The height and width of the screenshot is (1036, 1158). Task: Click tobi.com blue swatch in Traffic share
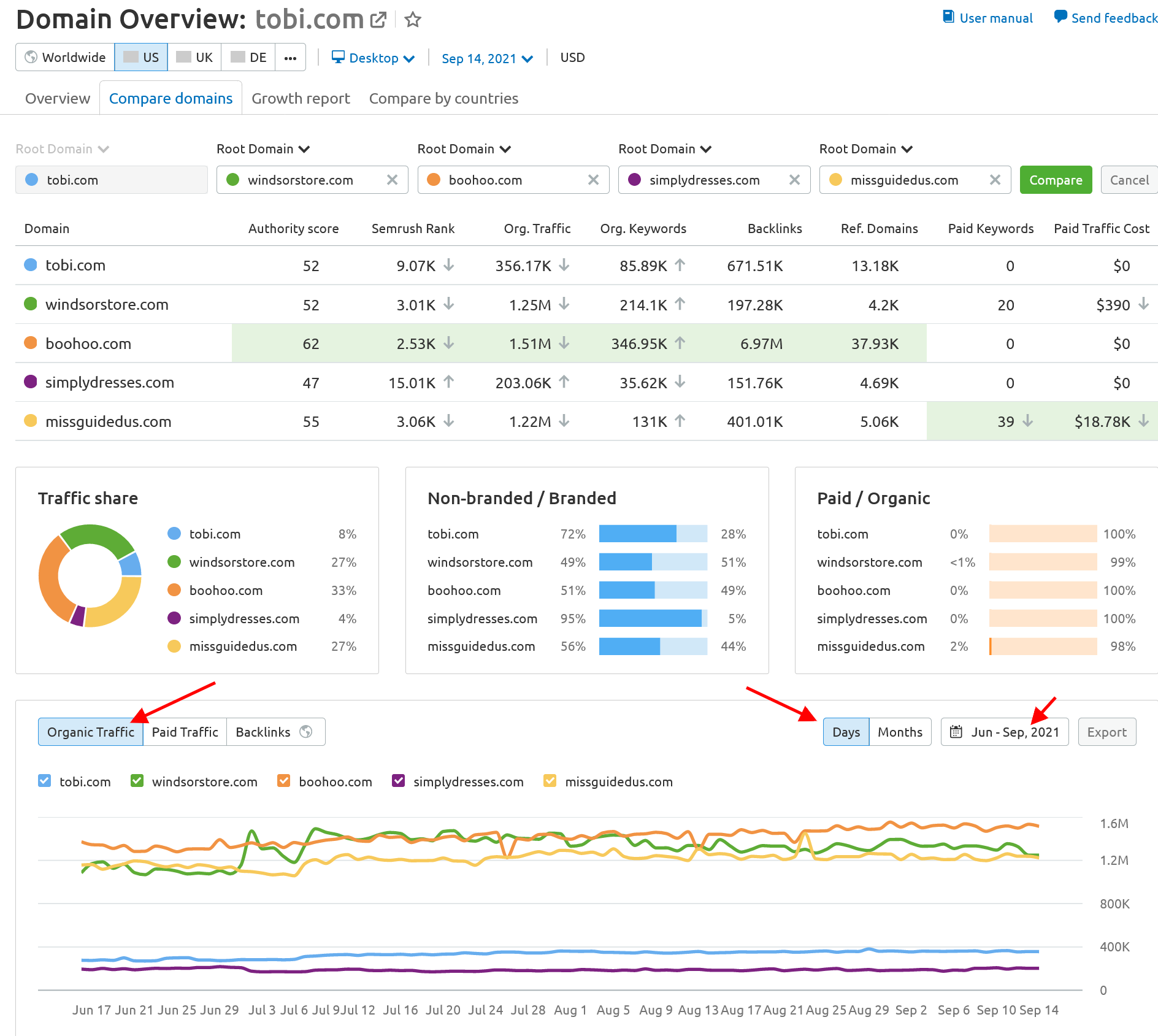(174, 534)
